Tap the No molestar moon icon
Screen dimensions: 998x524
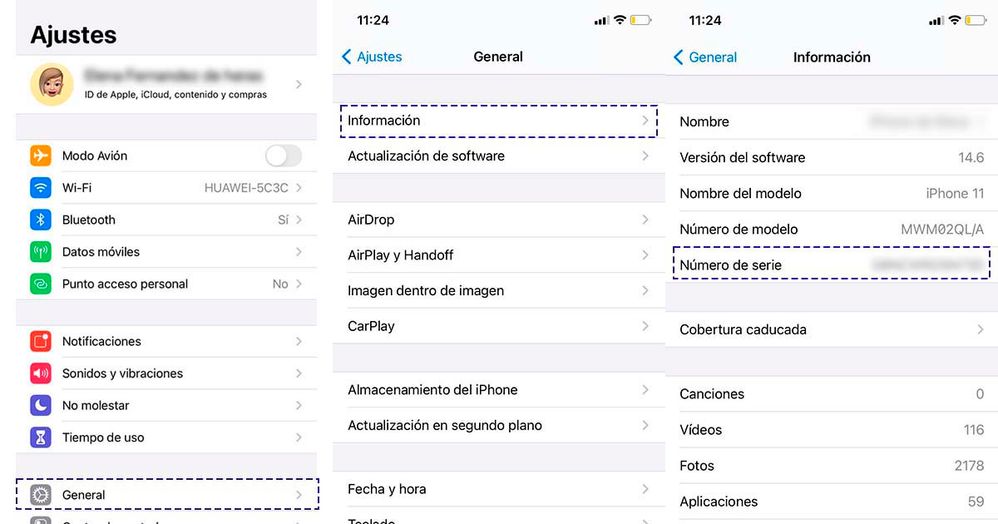[41, 406]
